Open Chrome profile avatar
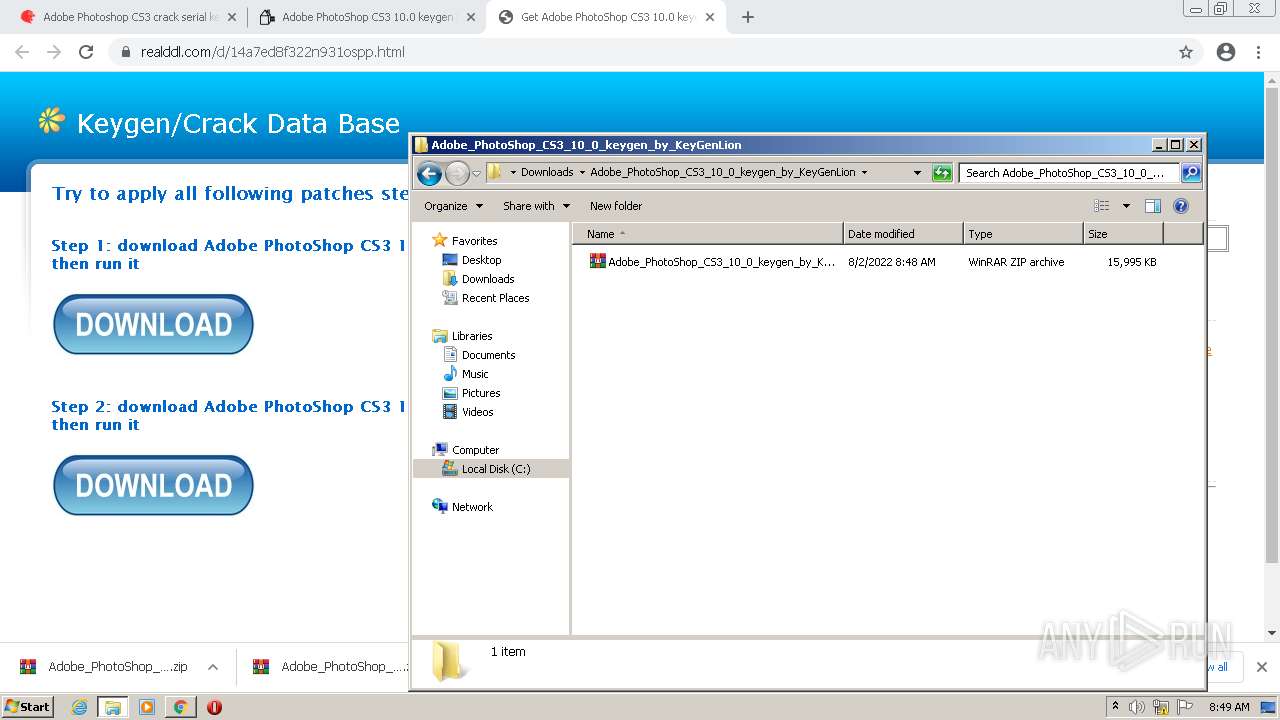Screen dimensions: 1280x720 [1226, 52]
